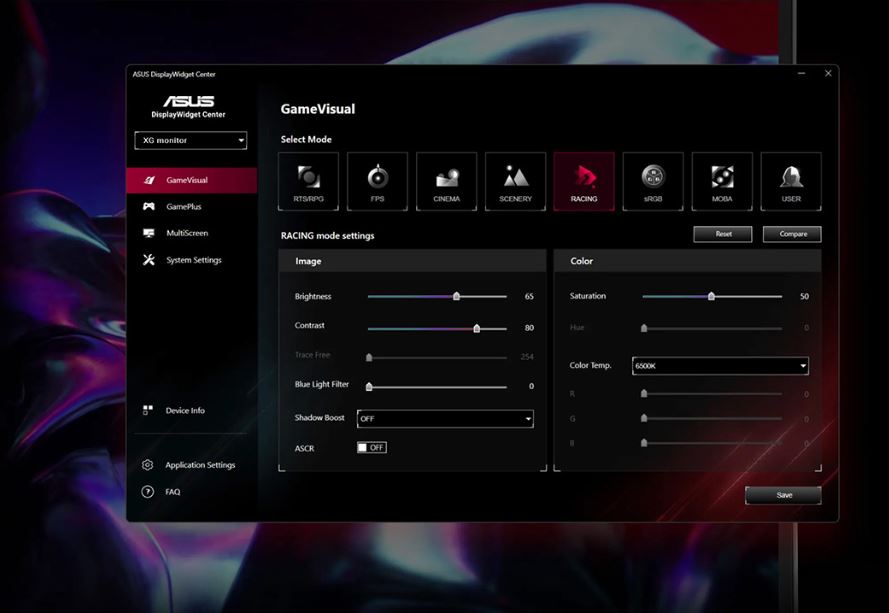Click the Save button
The height and width of the screenshot is (613, 889).
(x=783, y=495)
